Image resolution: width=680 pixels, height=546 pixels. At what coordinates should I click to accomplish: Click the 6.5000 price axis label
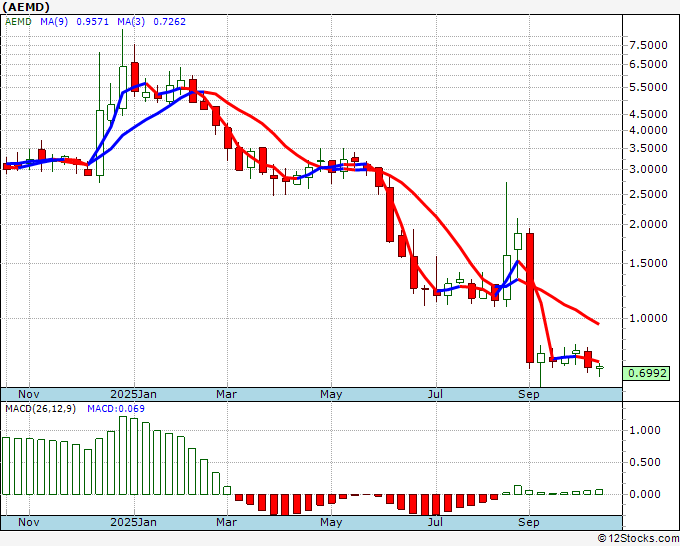(x=648, y=64)
